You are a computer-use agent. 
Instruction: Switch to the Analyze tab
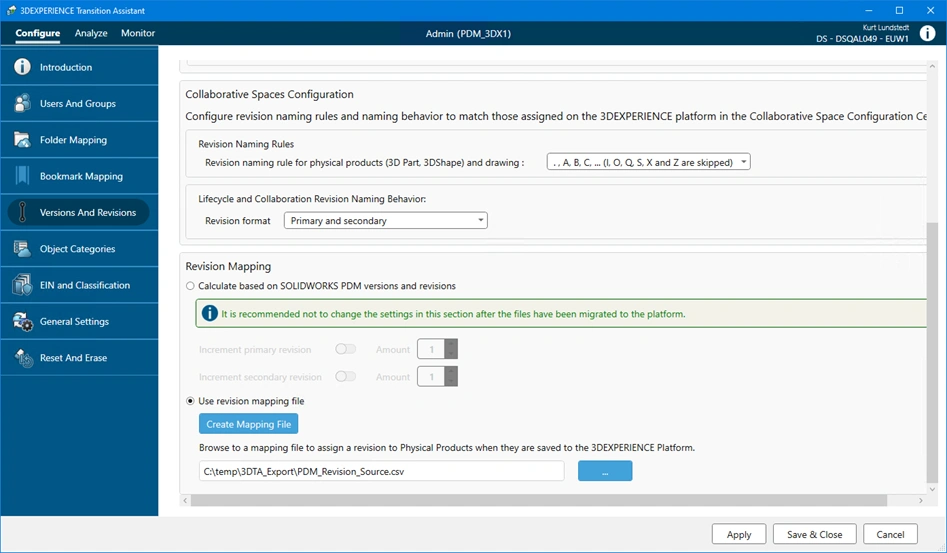tap(91, 33)
